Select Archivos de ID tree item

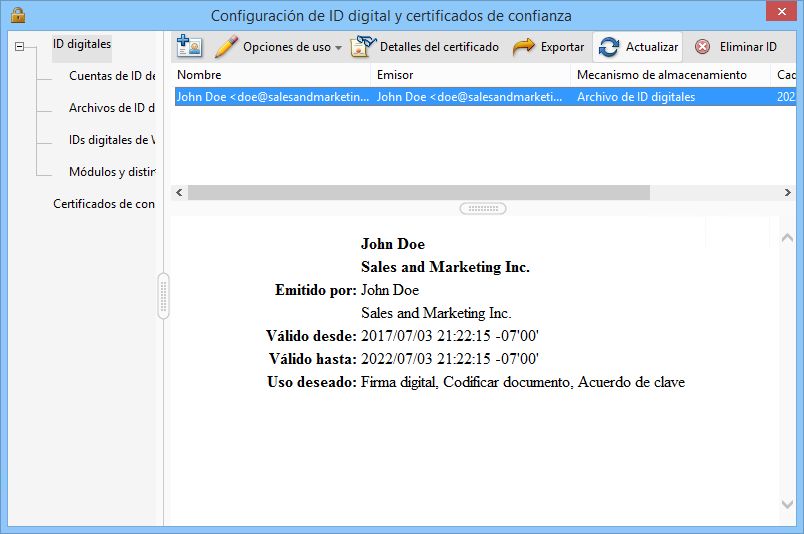click(112, 108)
